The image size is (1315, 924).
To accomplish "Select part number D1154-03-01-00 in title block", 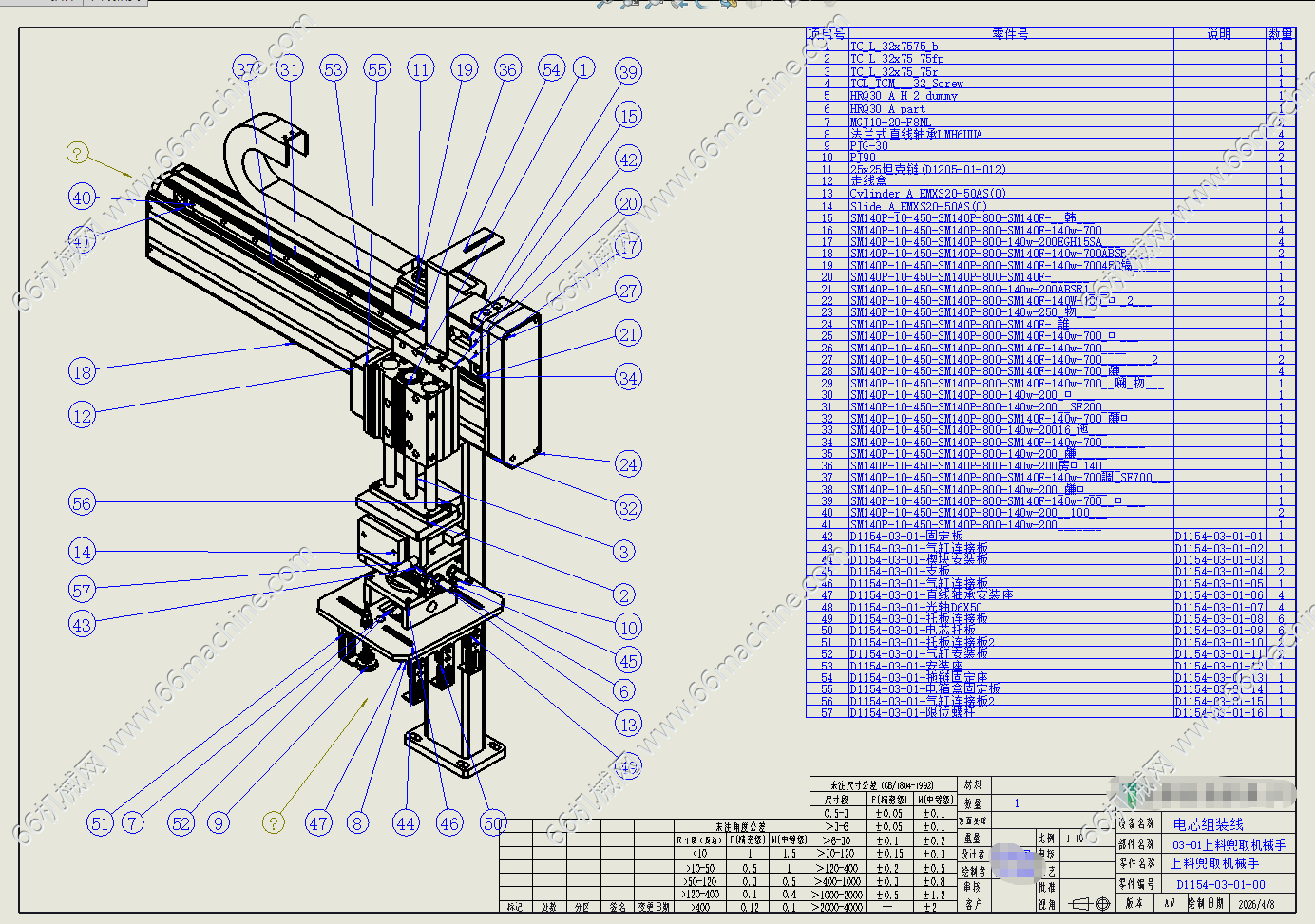I will (x=1220, y=884).
